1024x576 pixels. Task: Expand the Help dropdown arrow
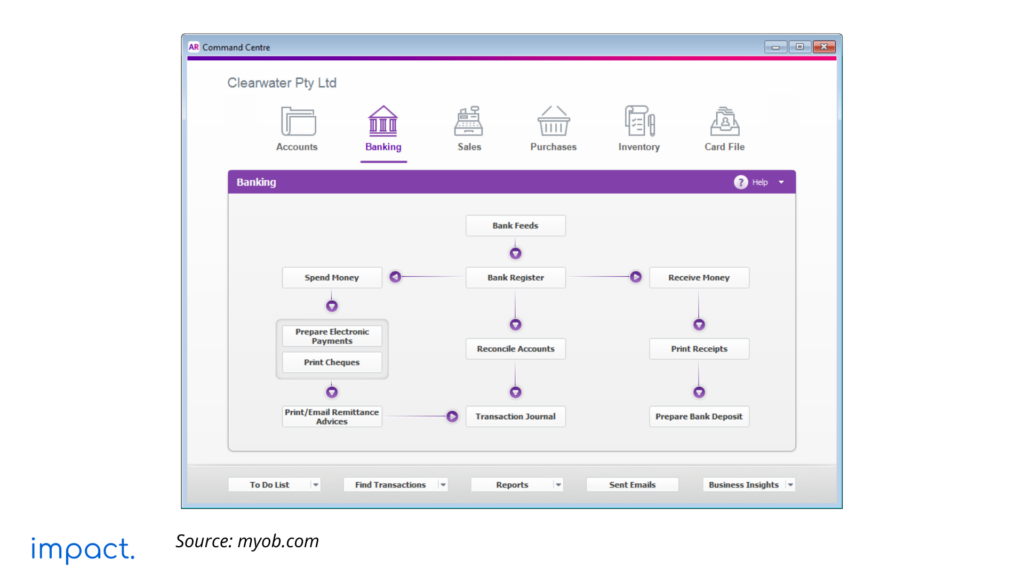click(781, 182)
